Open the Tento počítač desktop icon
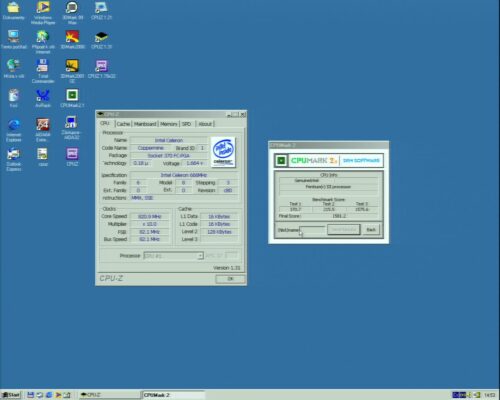 [x=13, y=40]
